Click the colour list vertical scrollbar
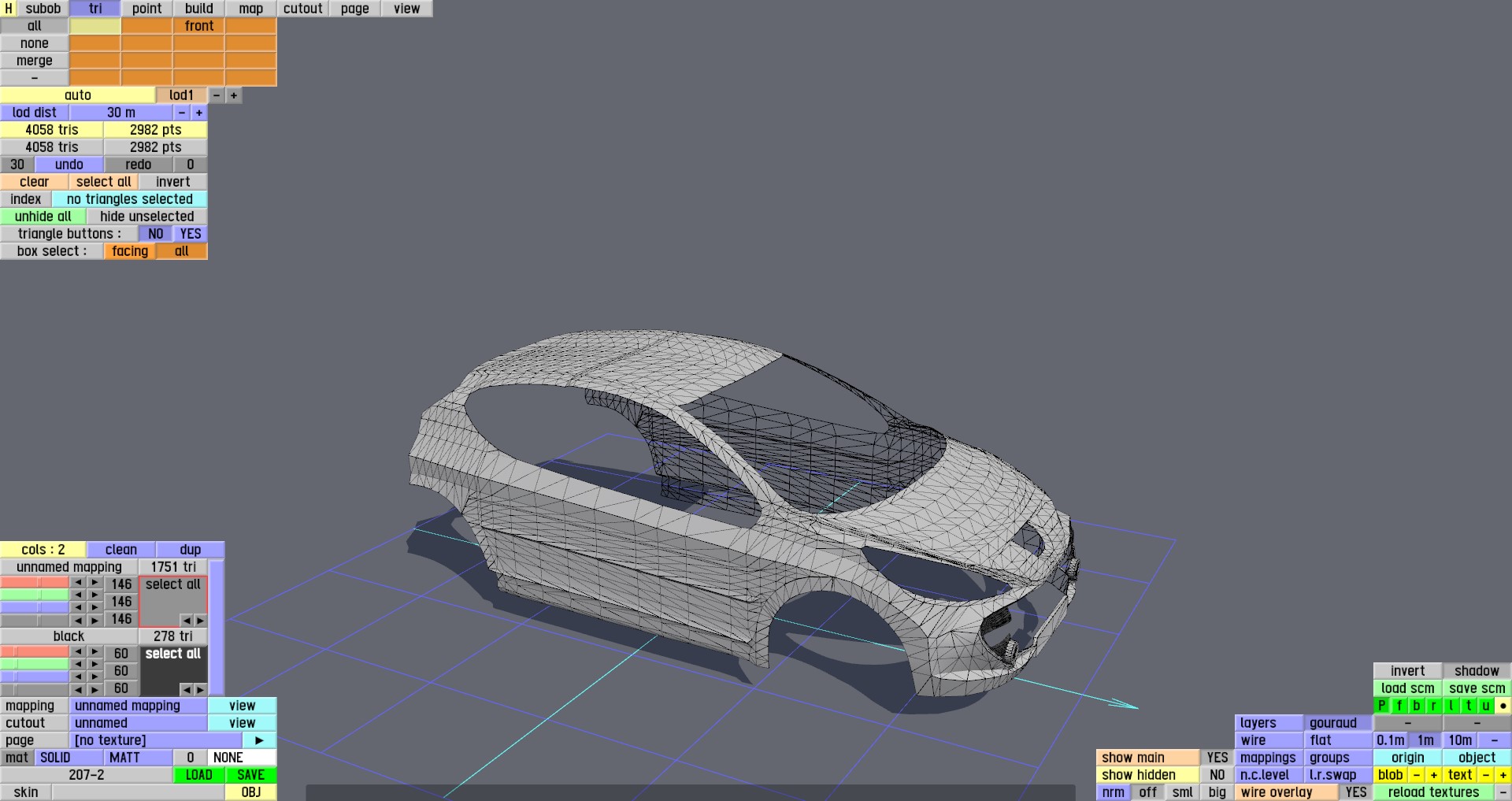 (x=217, y=628)
